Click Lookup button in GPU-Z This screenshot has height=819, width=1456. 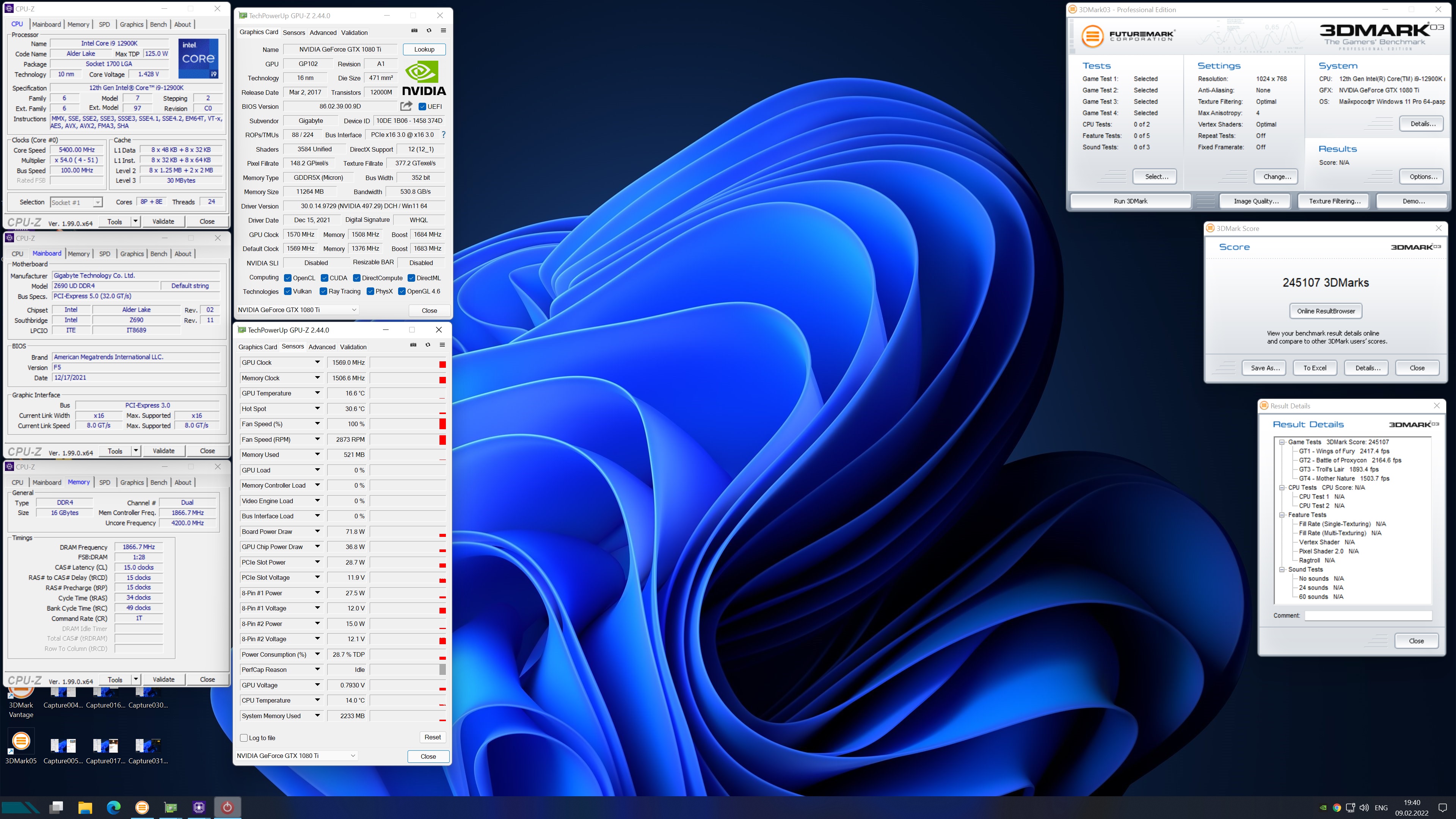424,49
